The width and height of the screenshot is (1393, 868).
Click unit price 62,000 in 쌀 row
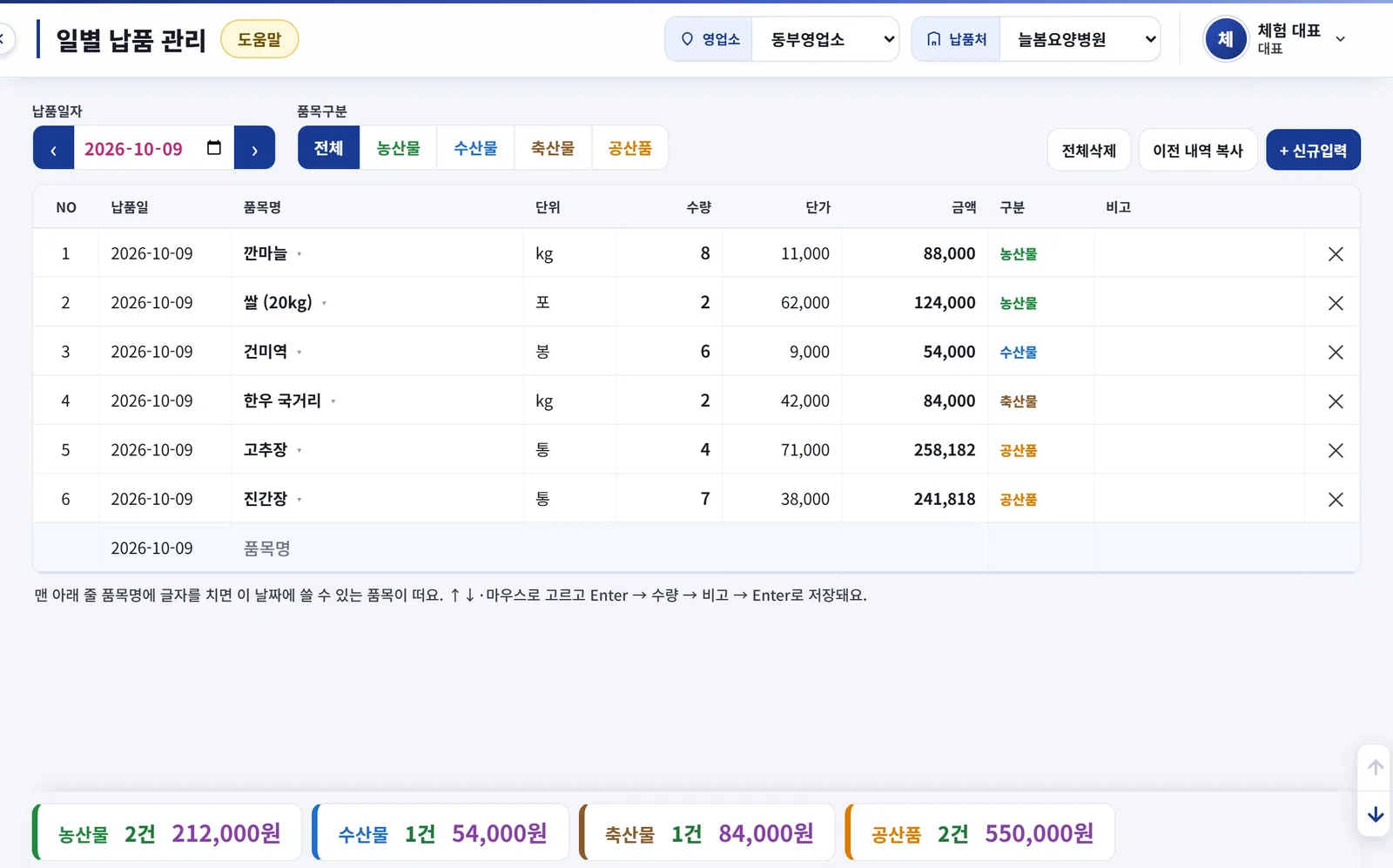[x=805, y=302]
